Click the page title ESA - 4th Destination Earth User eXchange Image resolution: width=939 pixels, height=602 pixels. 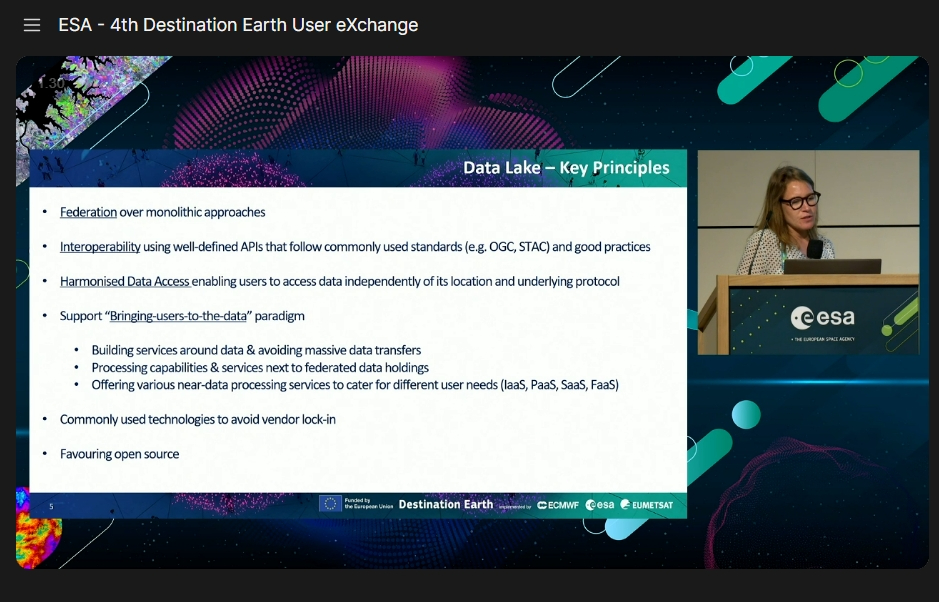pyautogui.click(x=238, y=25)
